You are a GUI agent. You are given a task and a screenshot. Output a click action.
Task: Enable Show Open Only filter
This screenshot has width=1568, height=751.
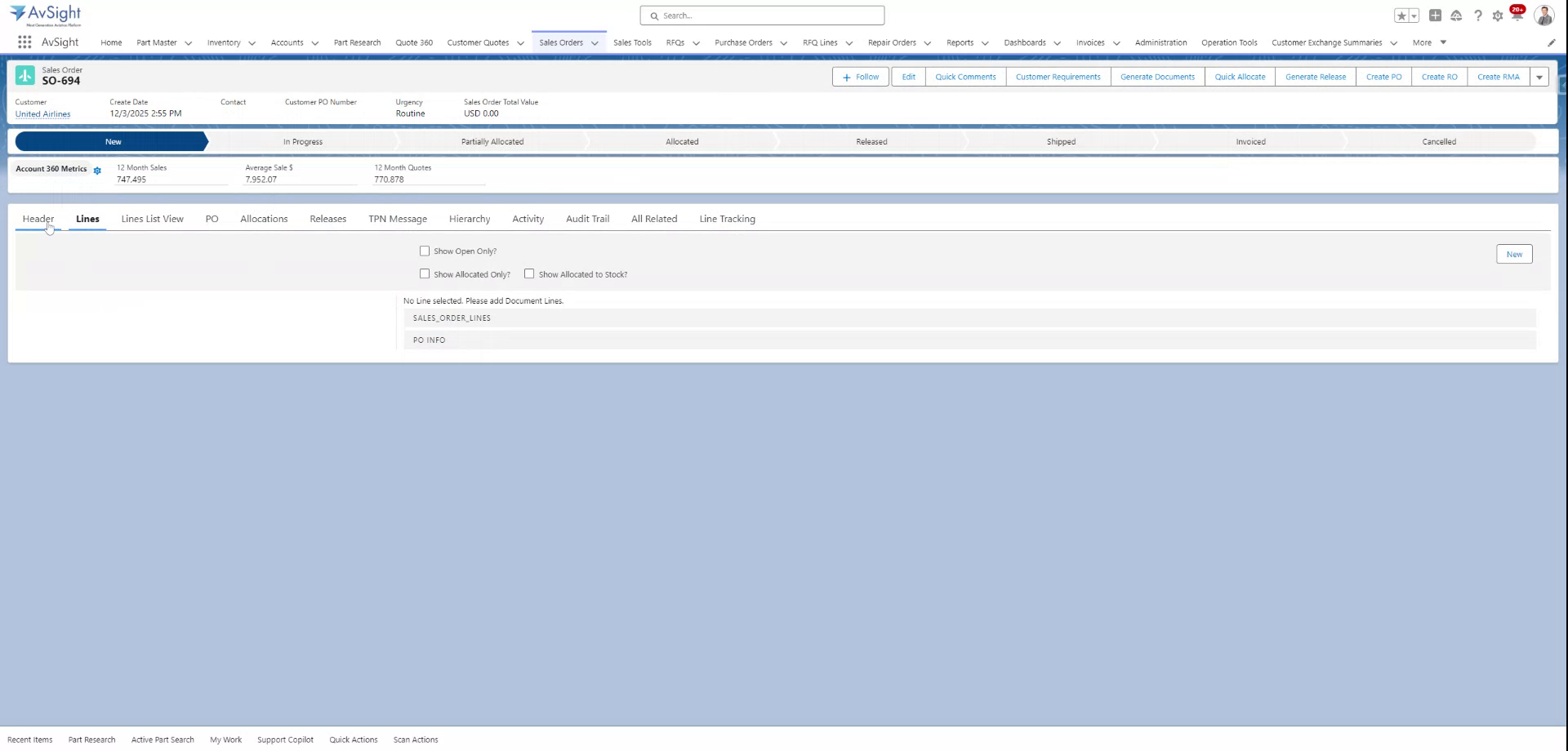[425, 251]
